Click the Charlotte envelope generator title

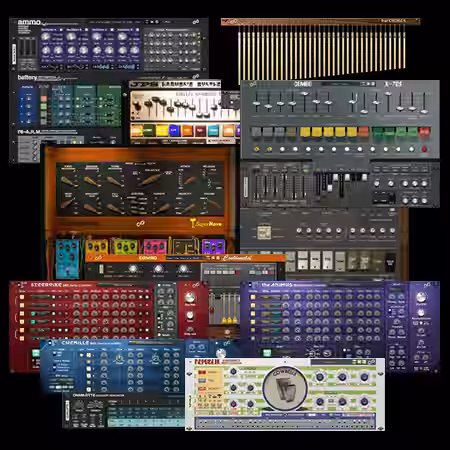[98, 395]
